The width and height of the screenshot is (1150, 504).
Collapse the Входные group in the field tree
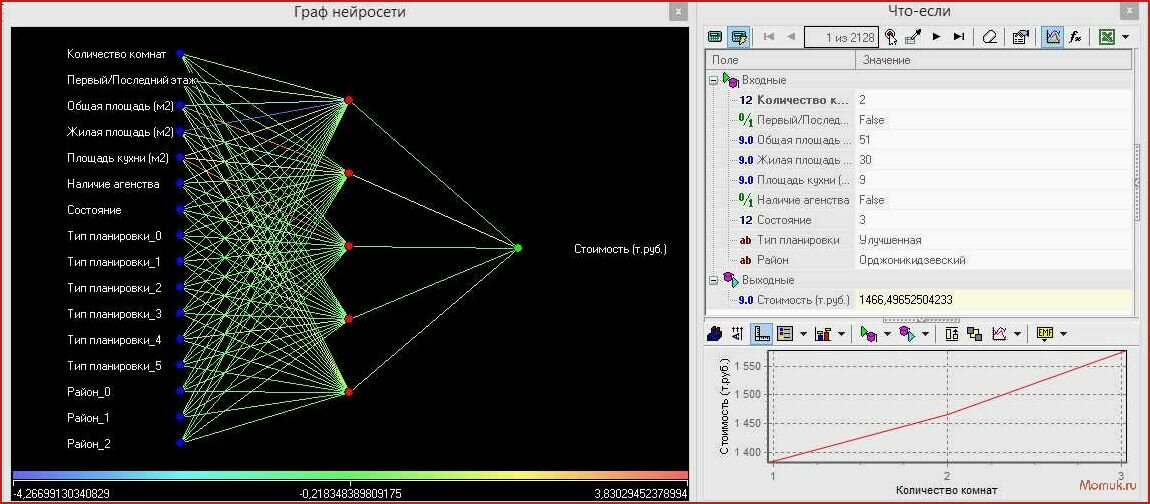[712, 79]
